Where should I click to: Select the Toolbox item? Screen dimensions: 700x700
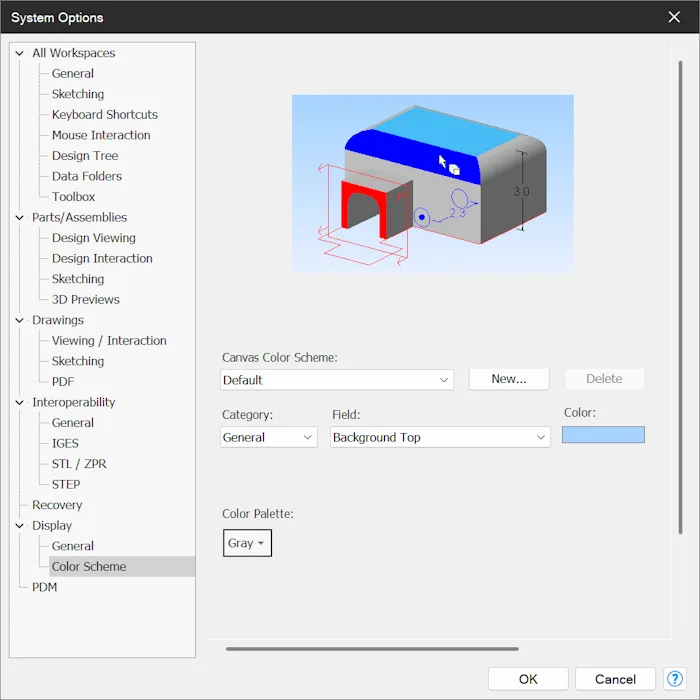coord(74,196)
